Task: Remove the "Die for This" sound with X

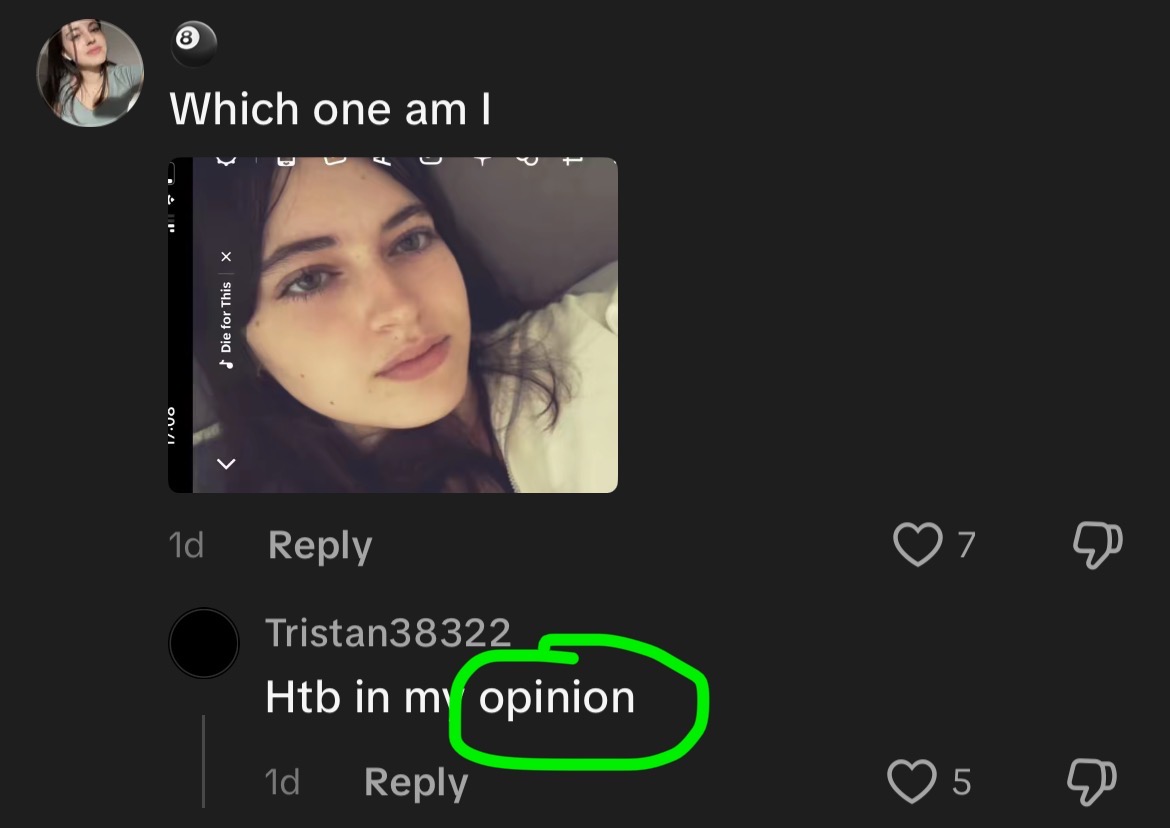Action: pos(227,257)
